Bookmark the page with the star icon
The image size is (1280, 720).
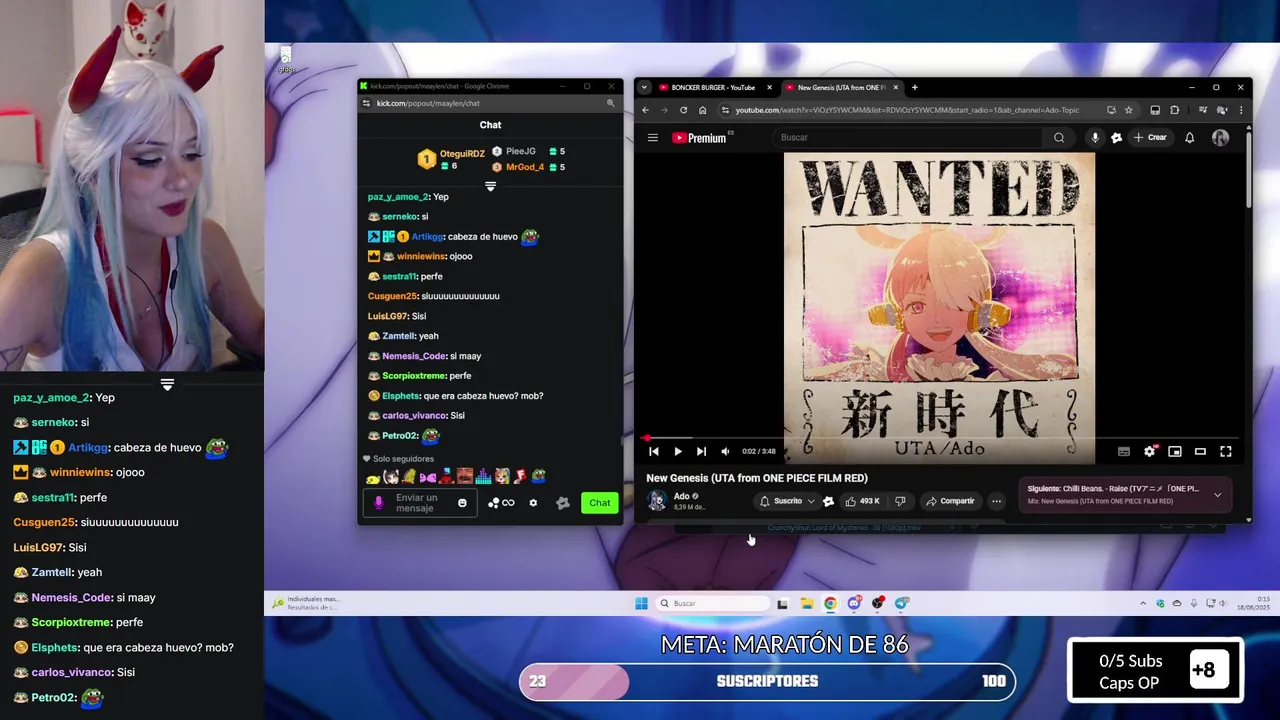(1129, 110)
